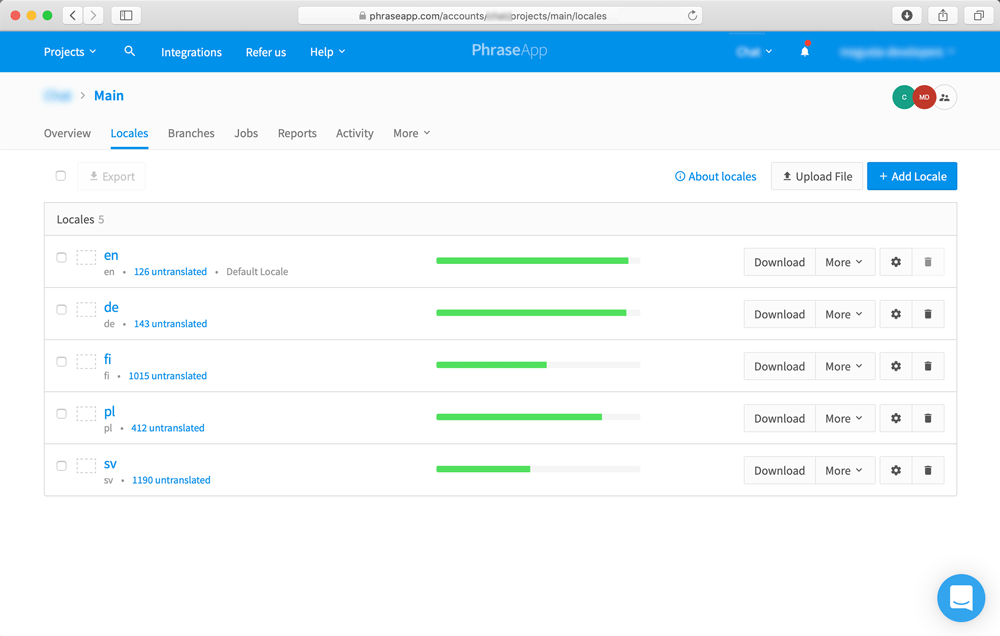Select the Locales tab

pyautogui.click(x=129, y=133)
